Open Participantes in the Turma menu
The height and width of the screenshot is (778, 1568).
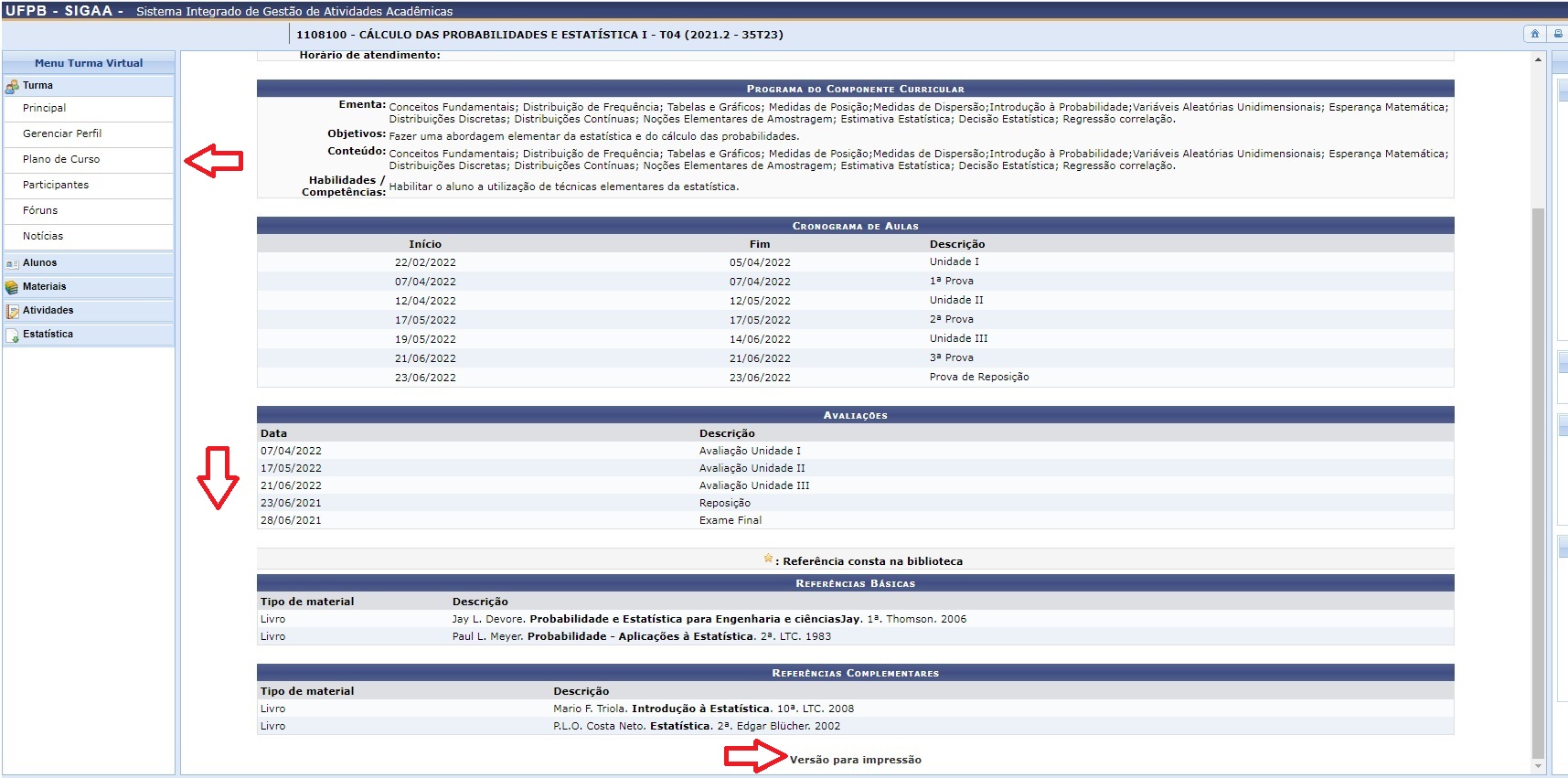click(56, 185)
